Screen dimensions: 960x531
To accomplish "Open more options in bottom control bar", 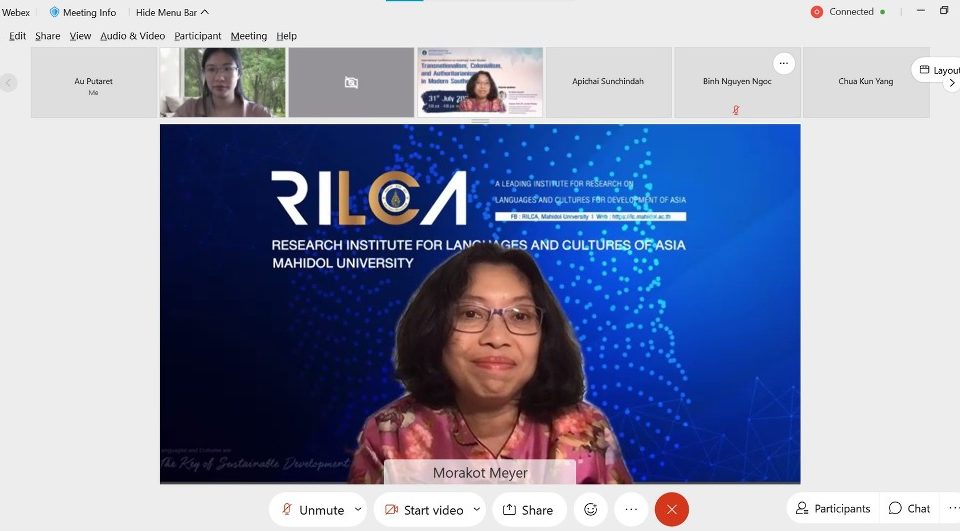I will pyautogui.click(x=631, y=509).
